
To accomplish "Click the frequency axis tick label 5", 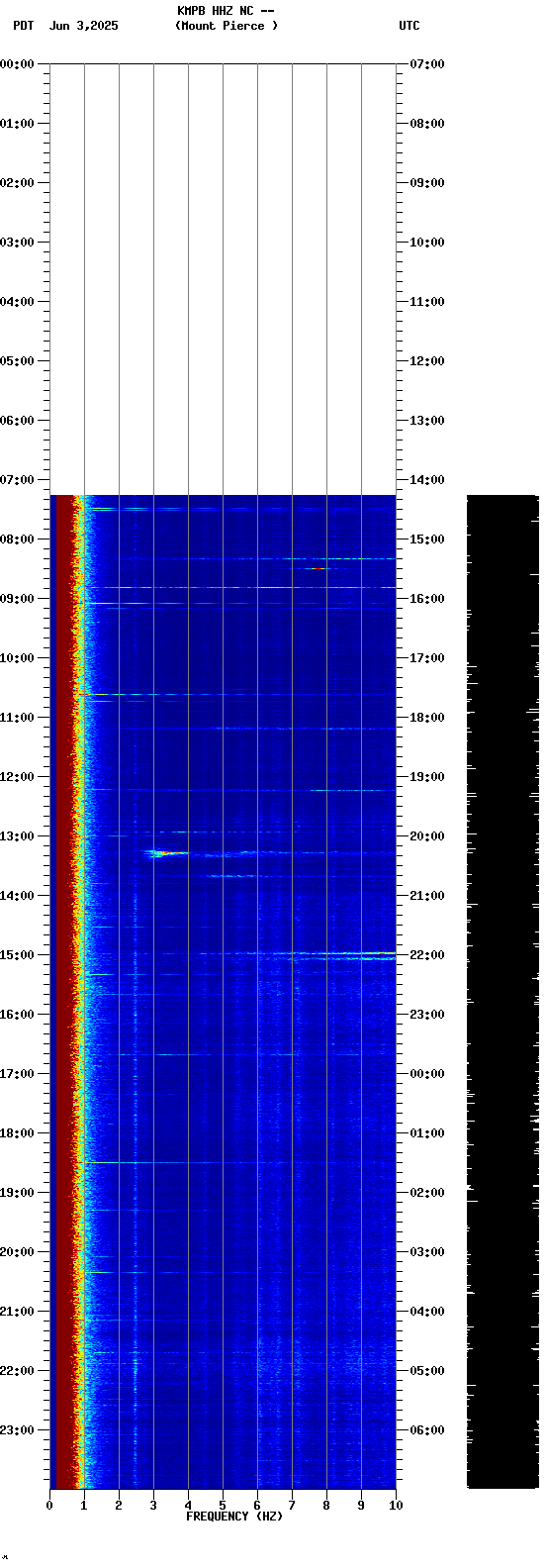I will point(223,1506).
